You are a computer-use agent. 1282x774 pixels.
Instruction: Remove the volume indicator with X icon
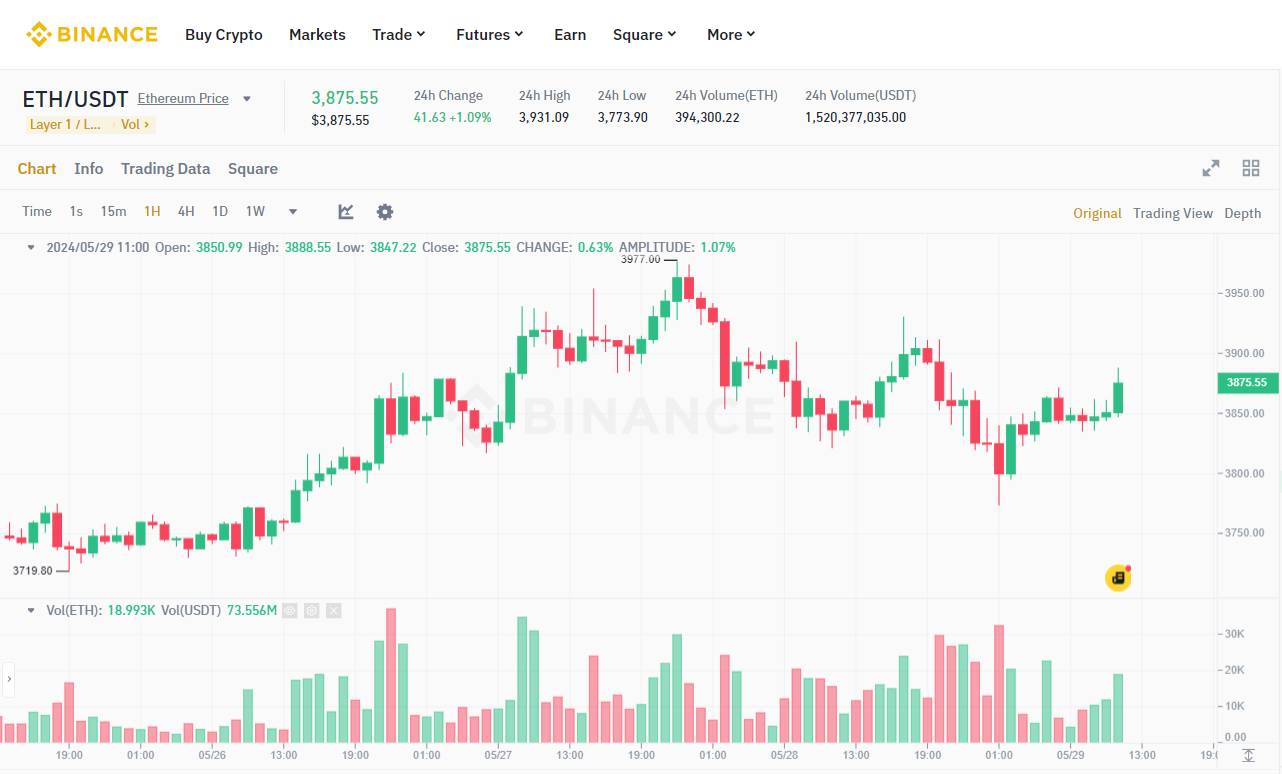334,610
